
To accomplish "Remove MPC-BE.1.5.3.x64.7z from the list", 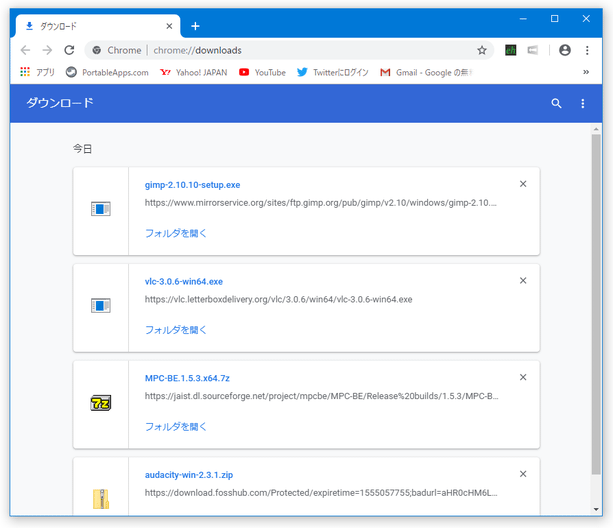I will (523, 377).
